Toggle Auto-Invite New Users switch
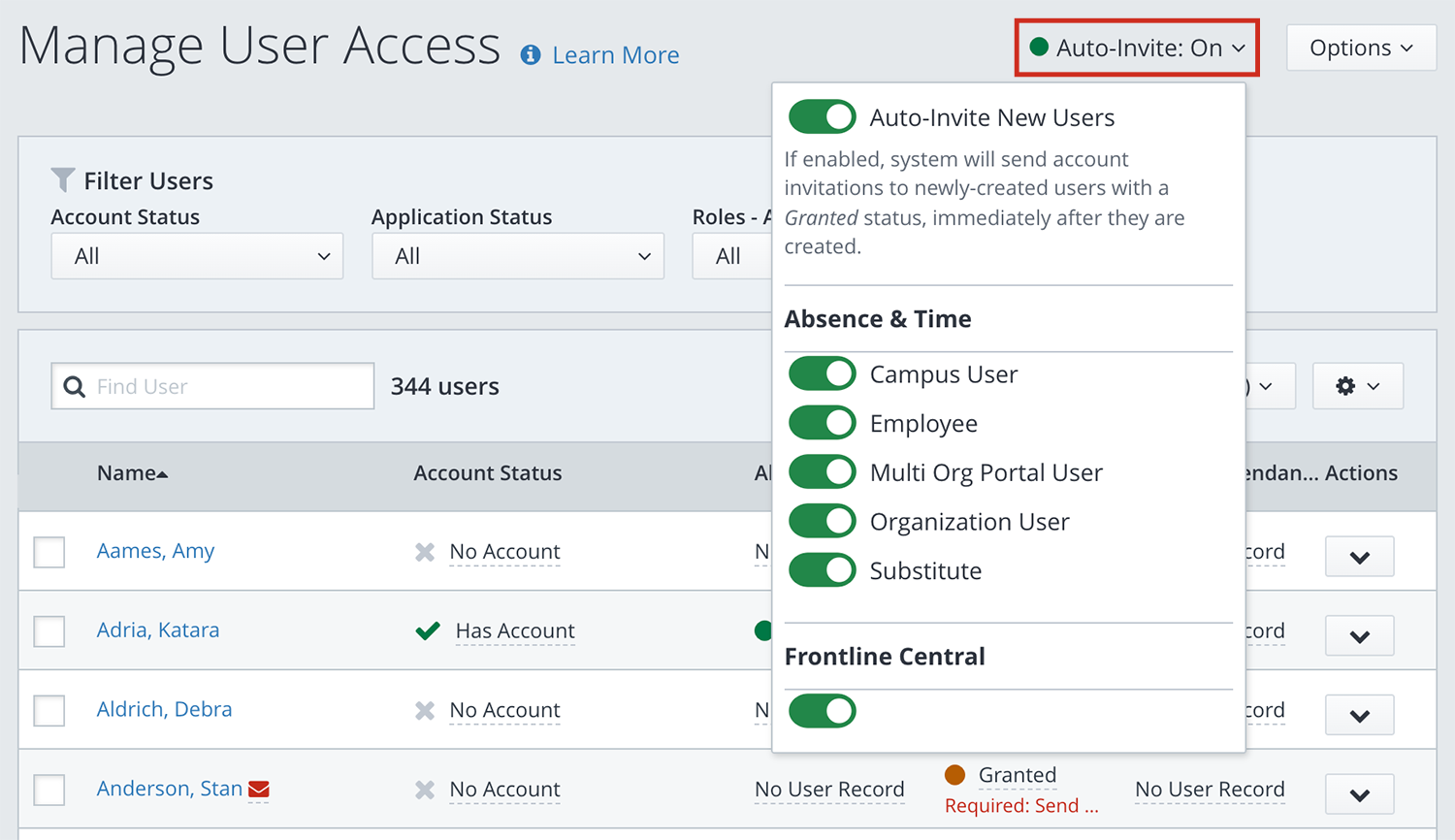 [822, 117]
